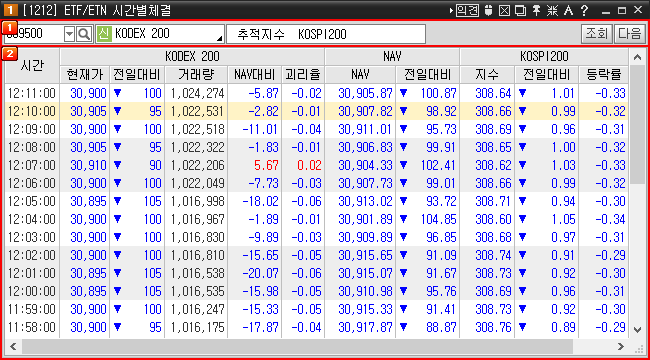This screenshot has width=650, height=360.
Task: Click the overlapping windows icon
Action: click(x=520, y=10)
